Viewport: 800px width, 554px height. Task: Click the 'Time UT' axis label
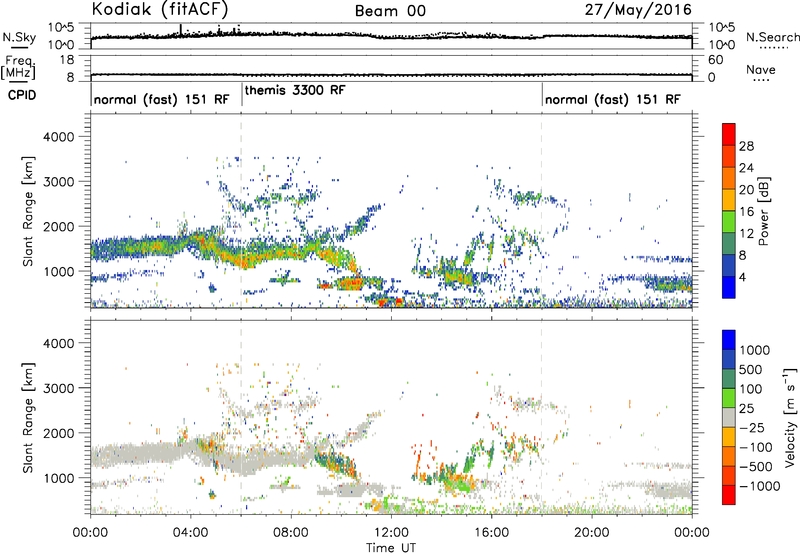(391, 548)
